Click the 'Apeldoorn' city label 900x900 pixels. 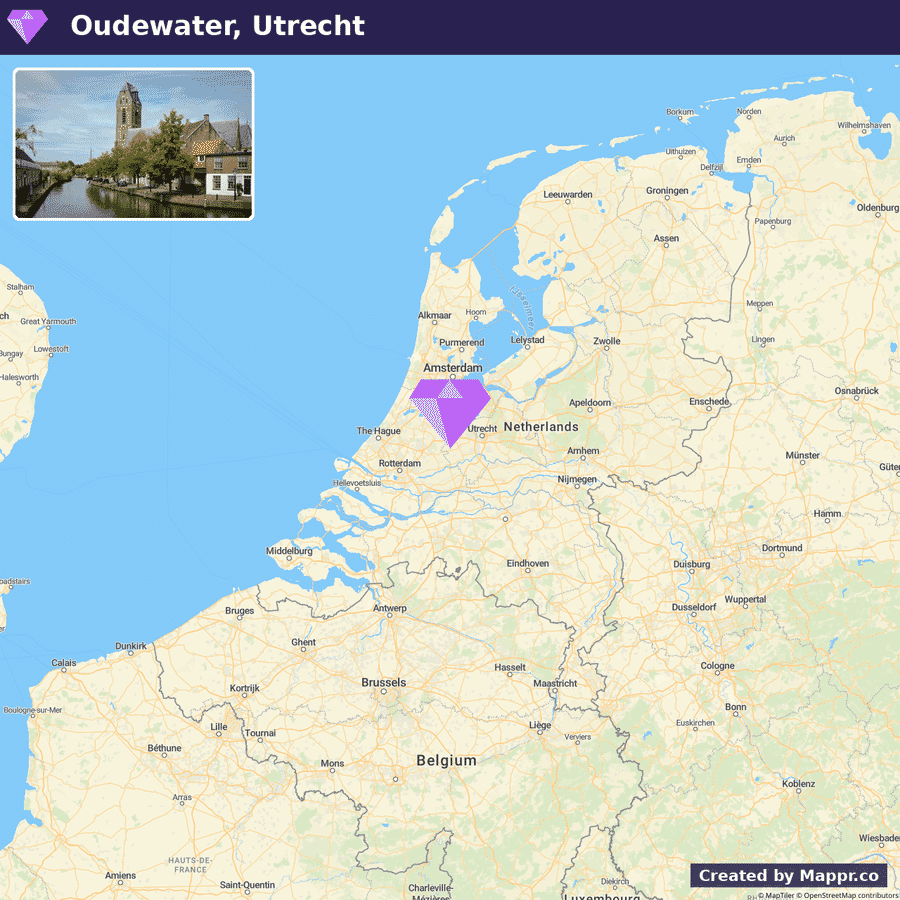coord(589,403)
